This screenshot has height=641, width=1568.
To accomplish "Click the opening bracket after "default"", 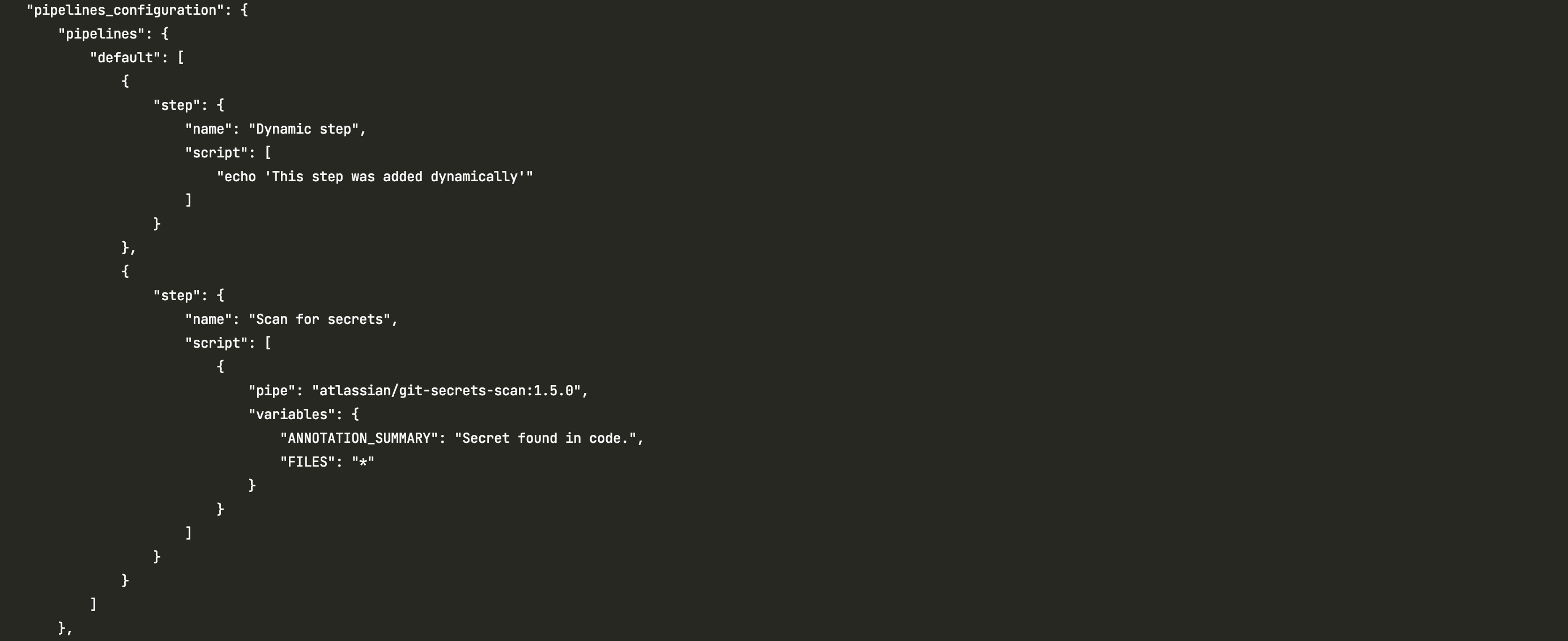I will pyautogui.click(x=181, y=58).
